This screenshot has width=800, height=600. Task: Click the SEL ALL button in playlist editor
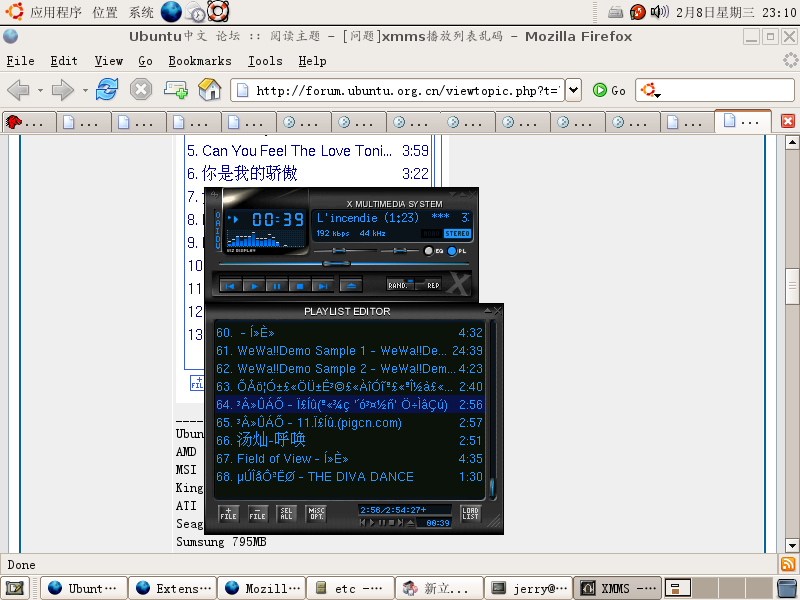point(287,513)
